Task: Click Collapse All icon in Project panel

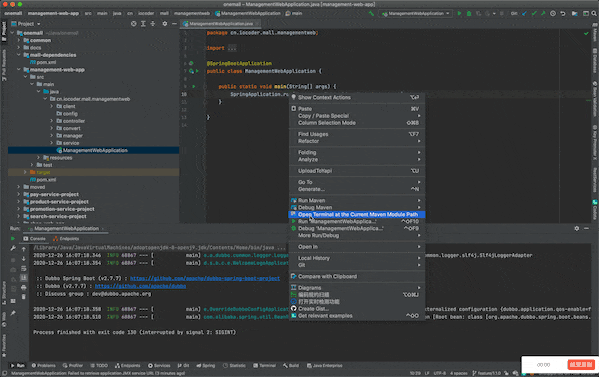Action: 153,24
